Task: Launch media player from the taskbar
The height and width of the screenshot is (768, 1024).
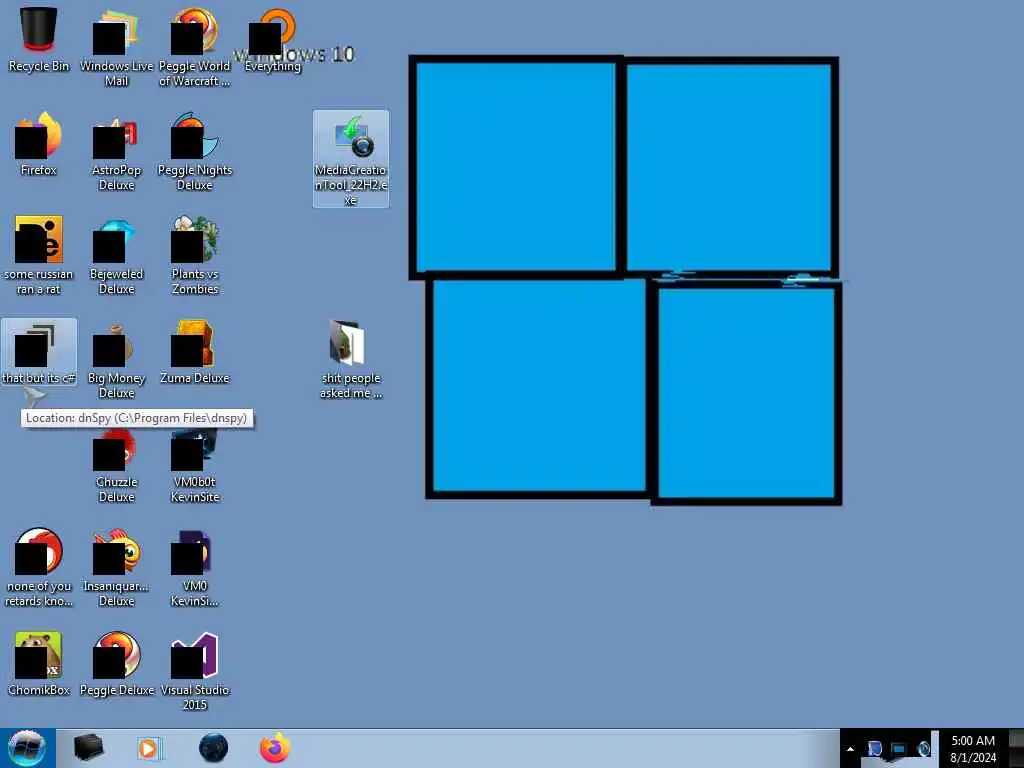Action: [x=149, y=748]
